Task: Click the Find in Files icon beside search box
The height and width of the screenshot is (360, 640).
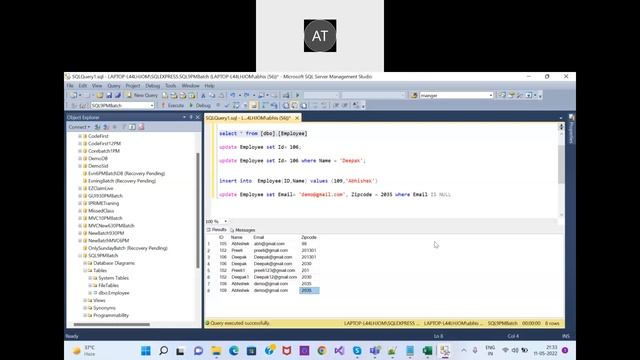Action: [414, 95]
